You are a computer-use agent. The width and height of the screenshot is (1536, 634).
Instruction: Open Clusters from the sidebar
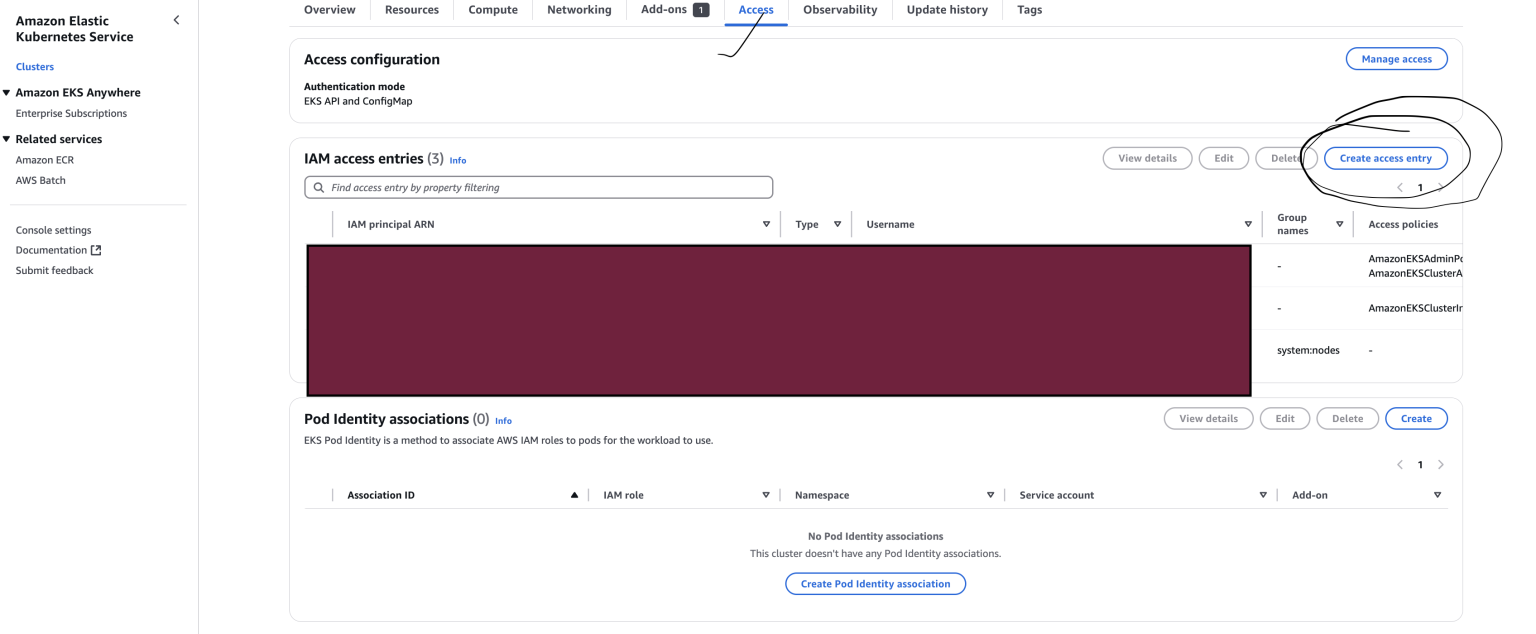(34, 66)
